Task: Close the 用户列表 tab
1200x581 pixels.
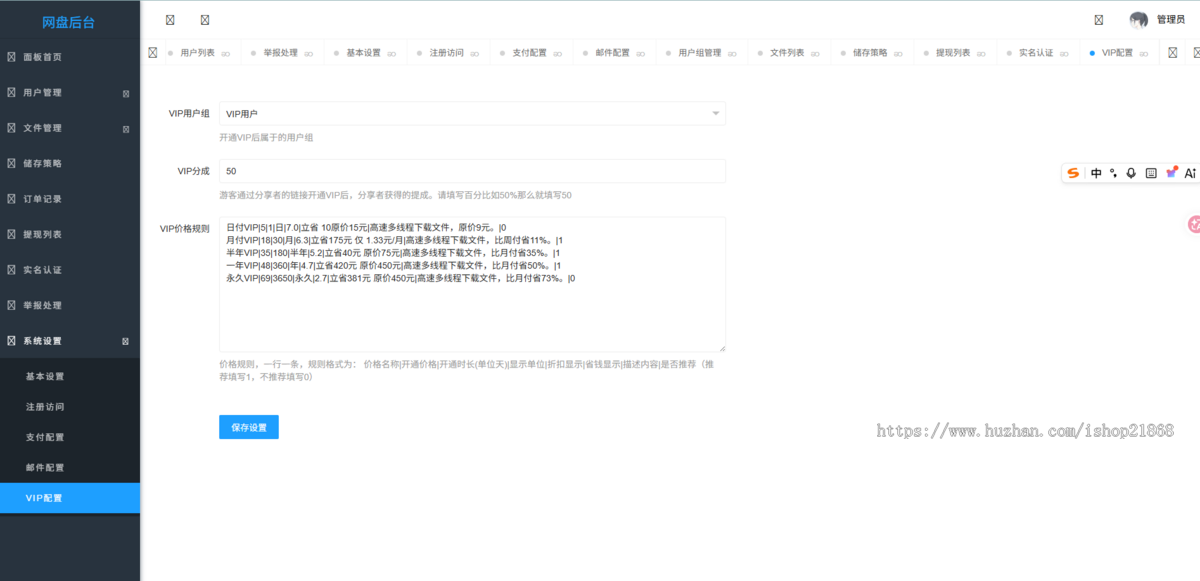Action: coord(226,53)
